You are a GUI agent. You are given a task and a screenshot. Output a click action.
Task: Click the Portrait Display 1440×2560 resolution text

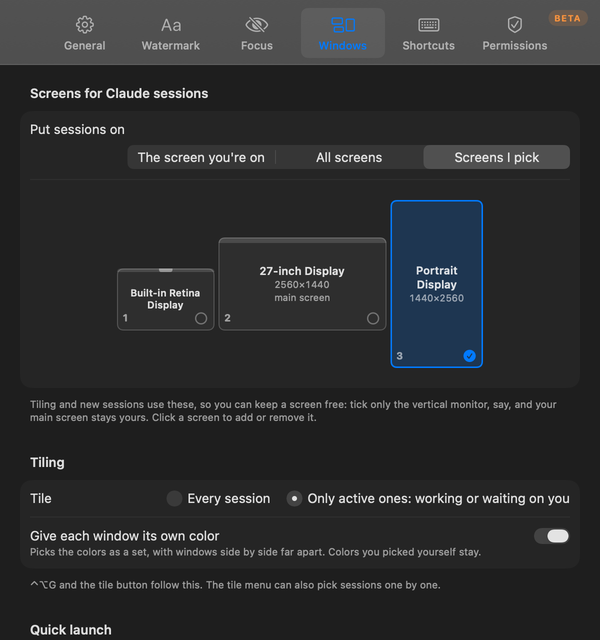(x=436, y=298)
